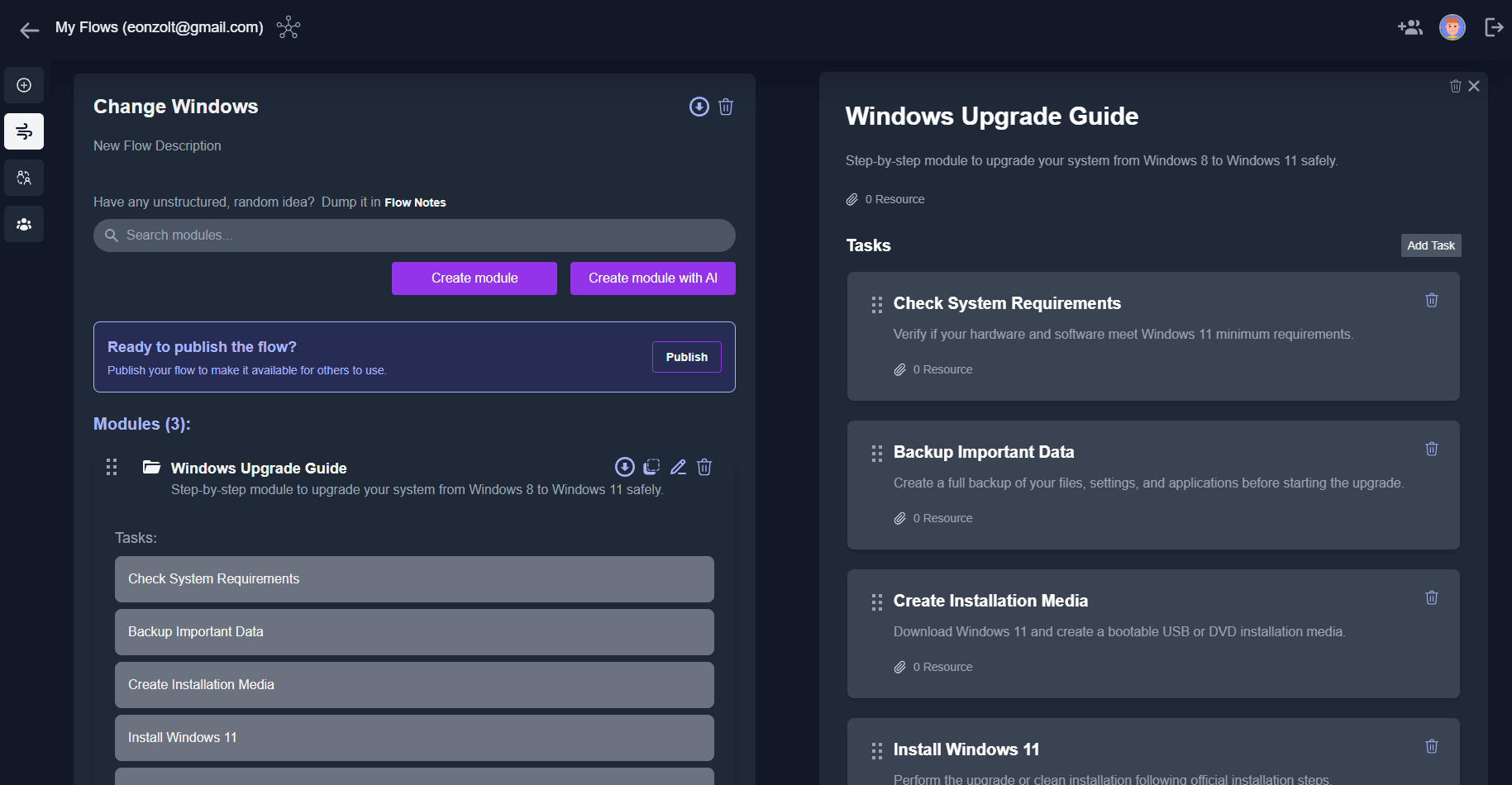
Task: Duplicate the Windows Upgrade Guide module
Action: pos(651,467)
